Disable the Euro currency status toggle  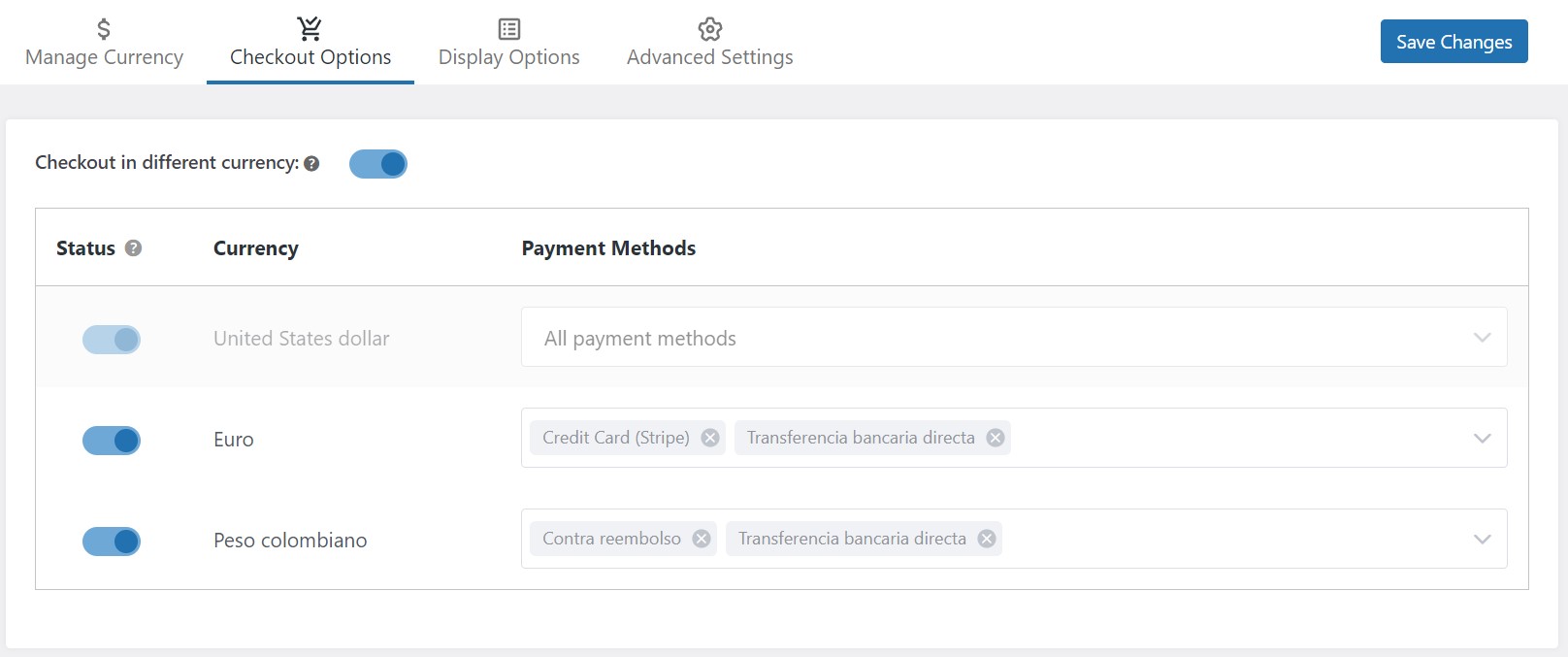tap(112, 441)
